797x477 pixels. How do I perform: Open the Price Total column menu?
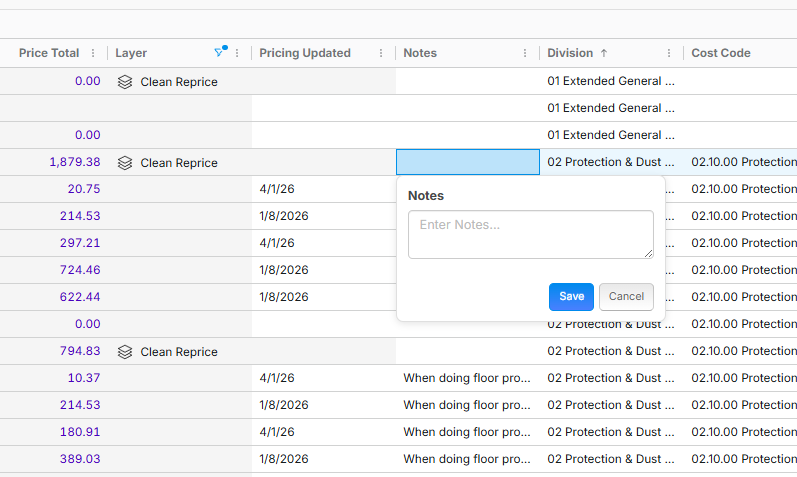click(x=93, y=53)
